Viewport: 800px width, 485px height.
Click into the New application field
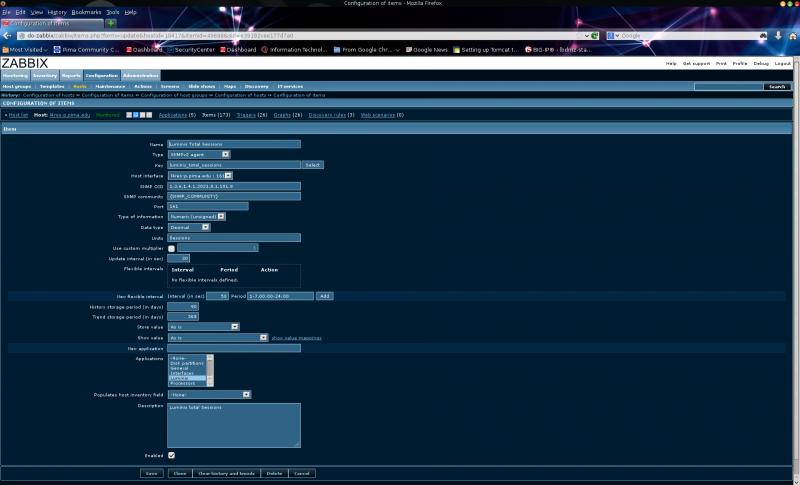pyautogui.click(x=234, y=348)
